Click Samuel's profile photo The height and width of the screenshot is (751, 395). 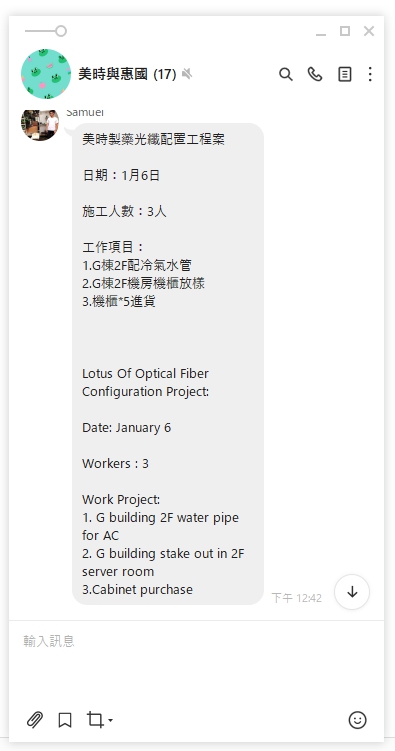(40, 124)
